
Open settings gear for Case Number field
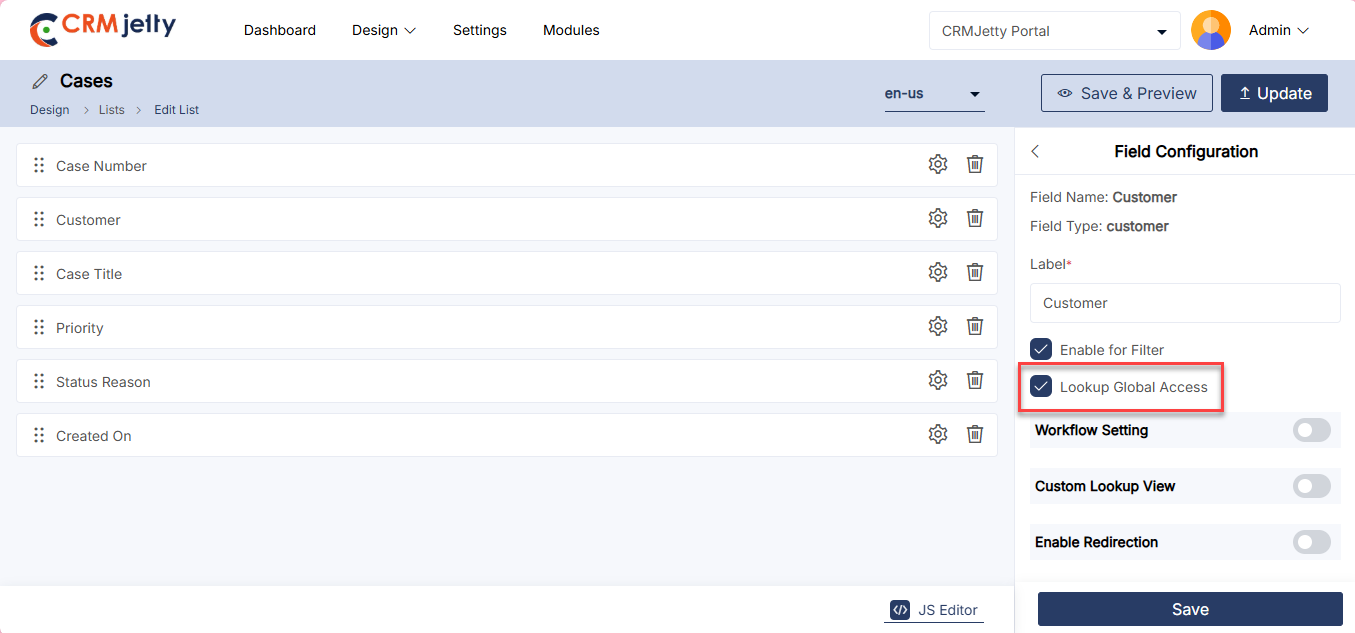pos(937,165)
